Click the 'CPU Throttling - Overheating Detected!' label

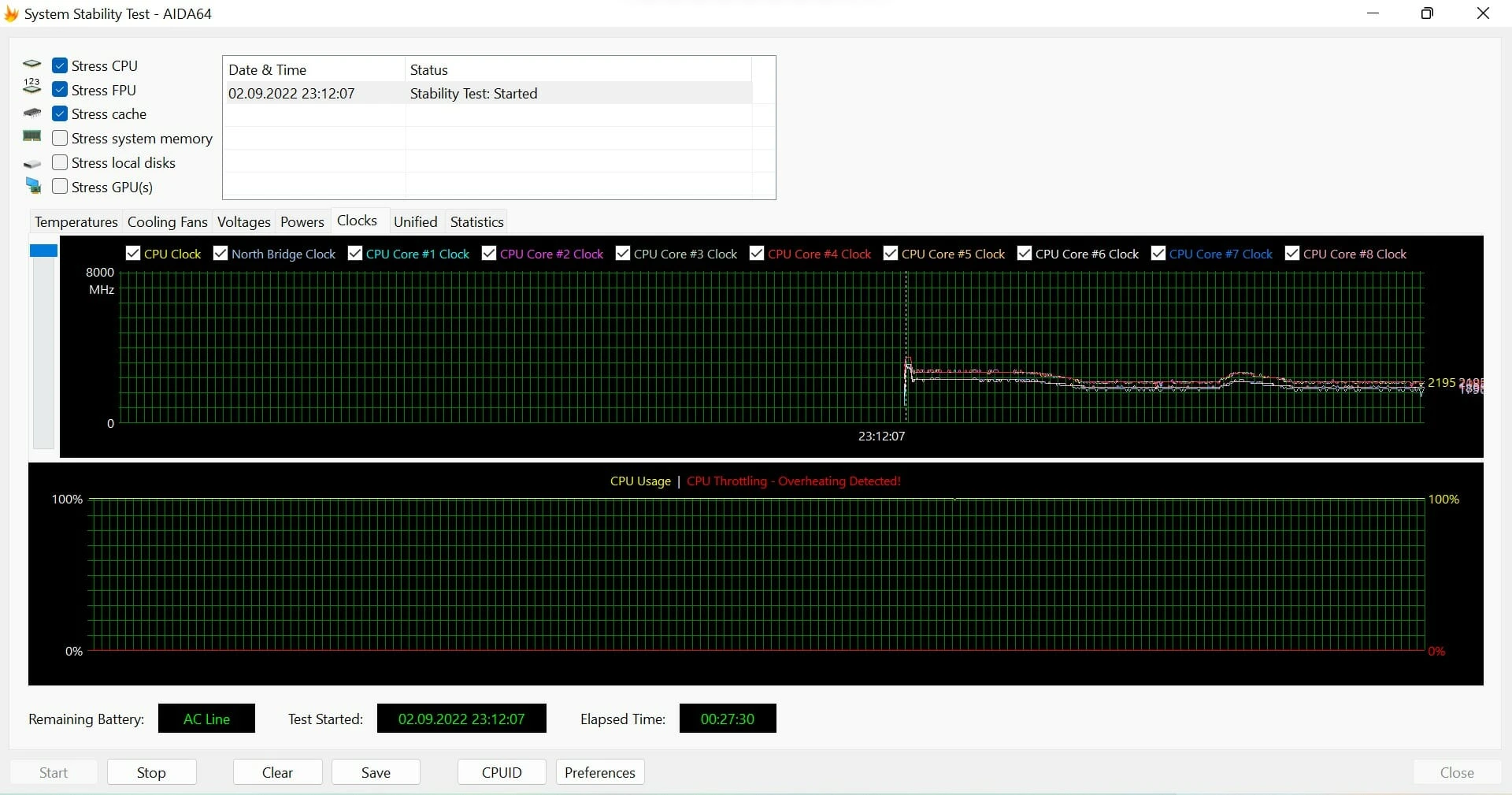click(794, 481)
